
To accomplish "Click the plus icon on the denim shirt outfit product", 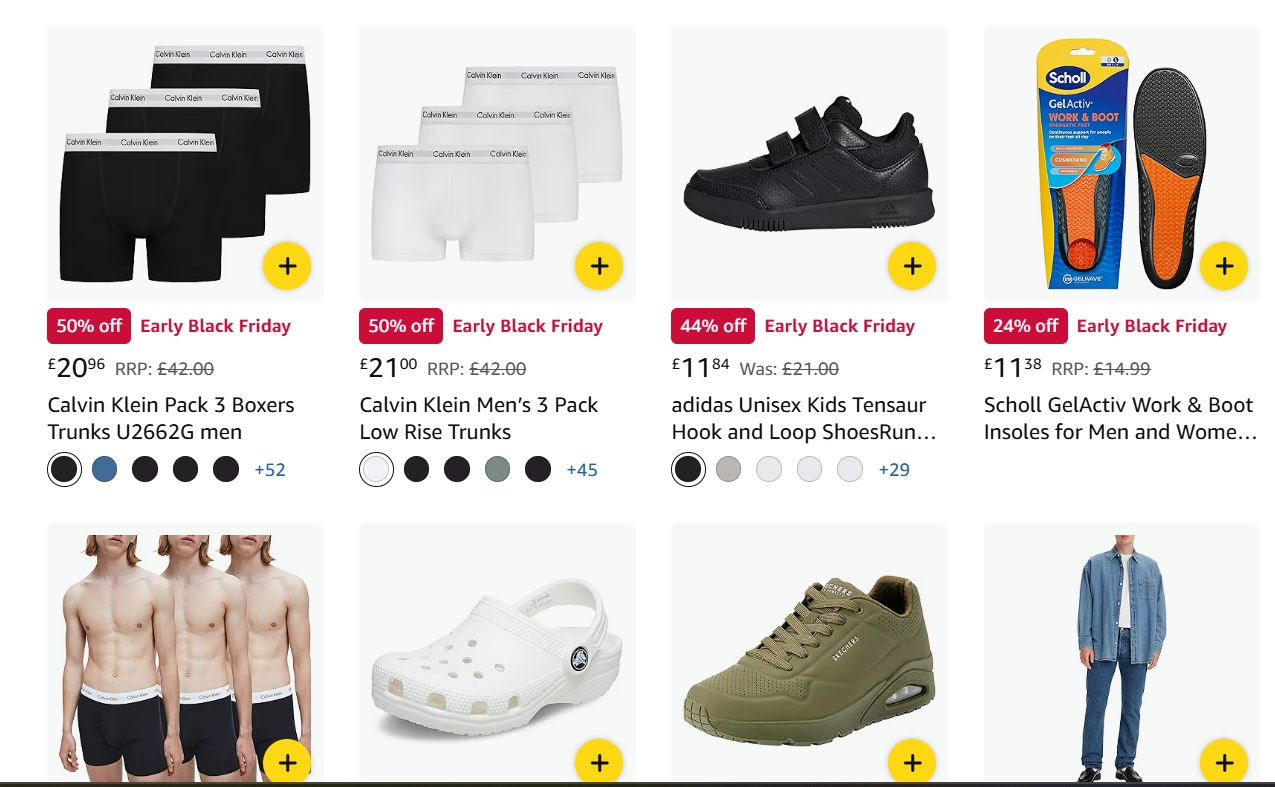I will (x=1224, y=761).
